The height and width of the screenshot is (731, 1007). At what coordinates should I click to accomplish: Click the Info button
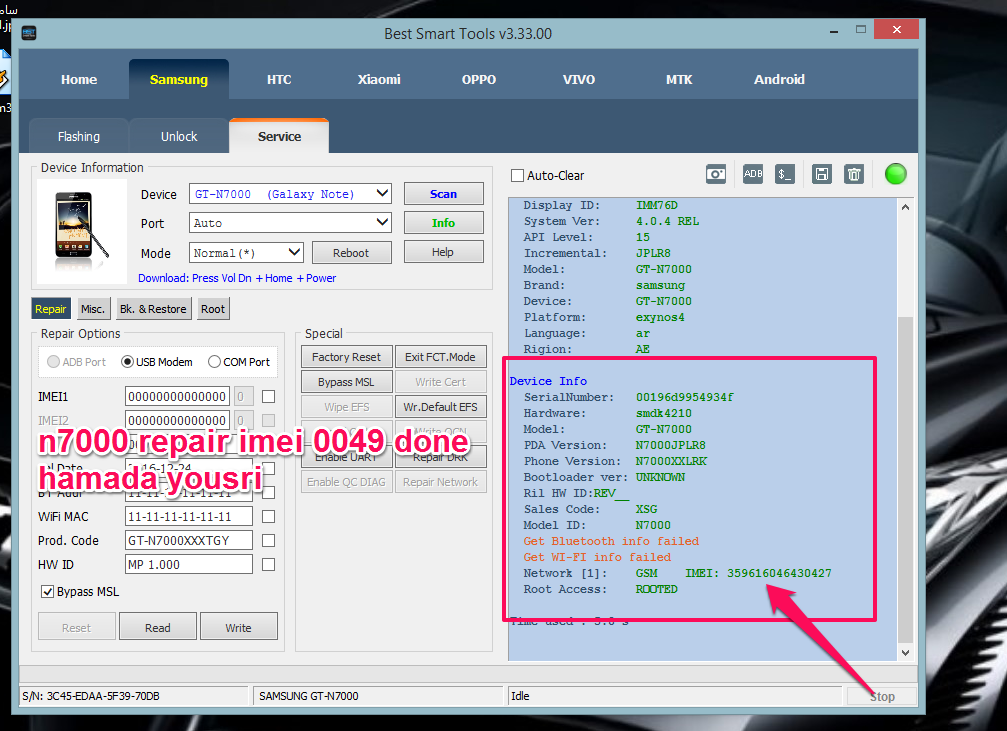[x=444, y=223]
